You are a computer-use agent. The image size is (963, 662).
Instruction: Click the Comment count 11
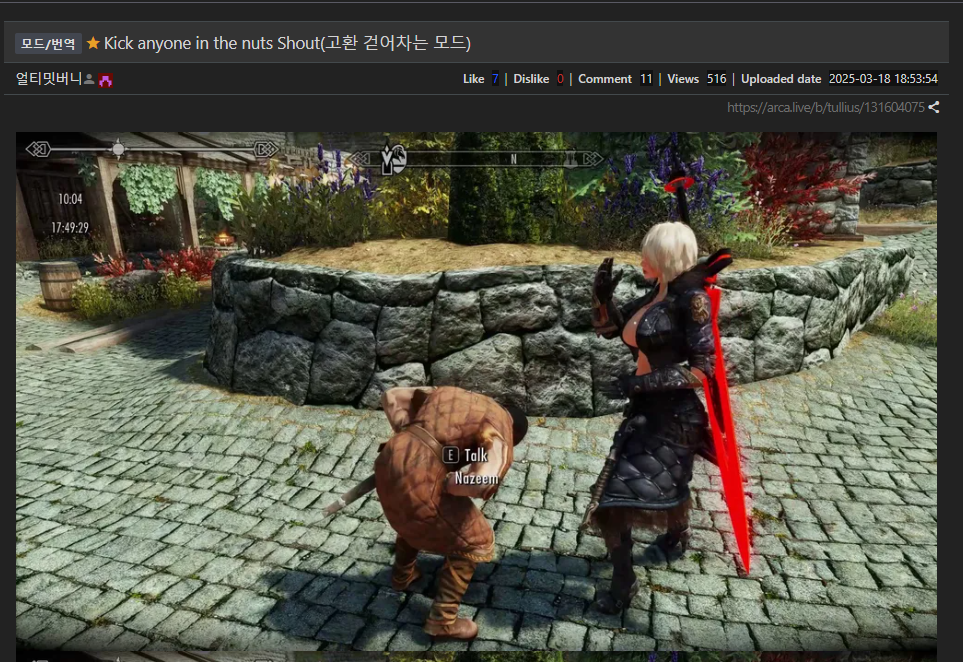coord(646,79)
